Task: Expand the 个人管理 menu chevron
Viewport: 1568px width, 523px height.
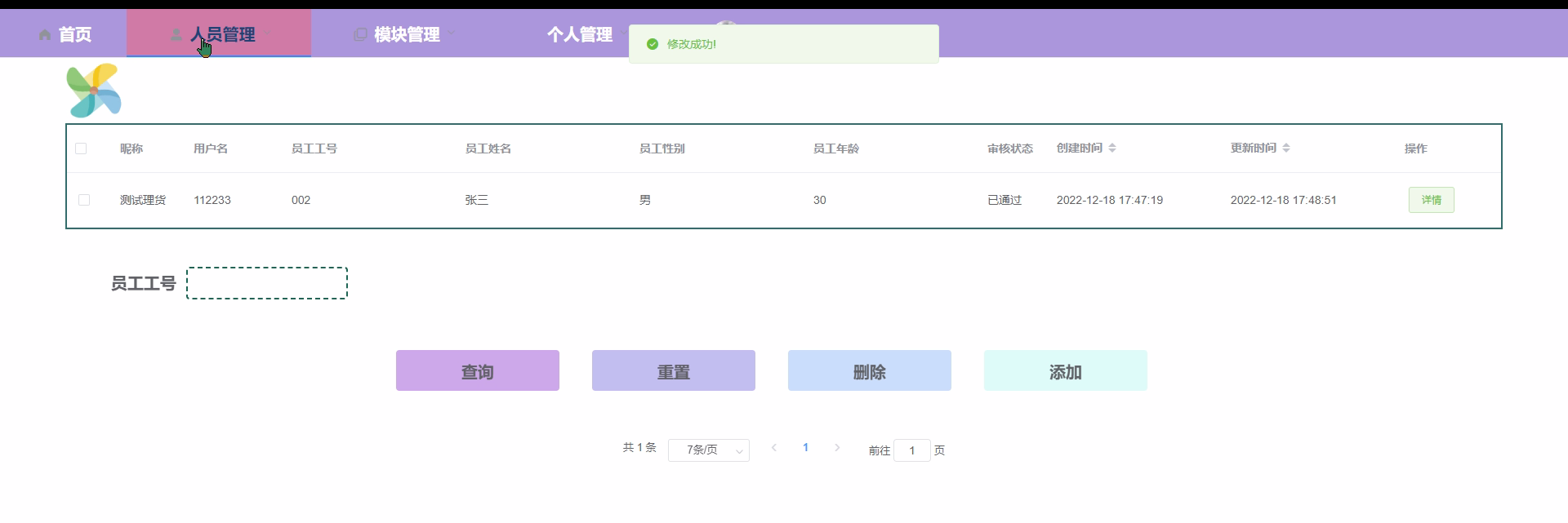Action: (624, 33)
